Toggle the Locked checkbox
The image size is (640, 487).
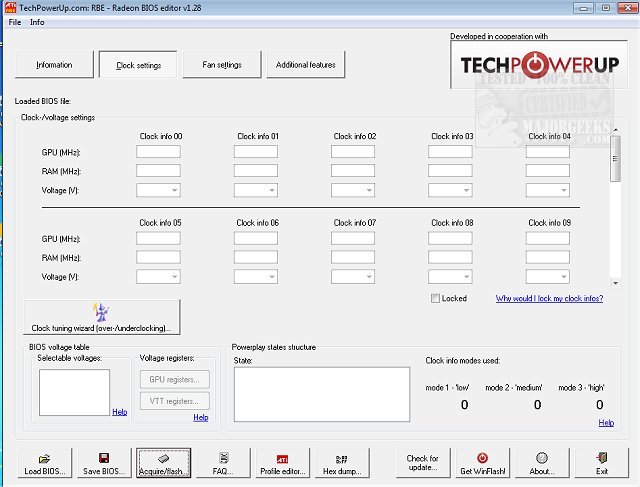point(435,298)
